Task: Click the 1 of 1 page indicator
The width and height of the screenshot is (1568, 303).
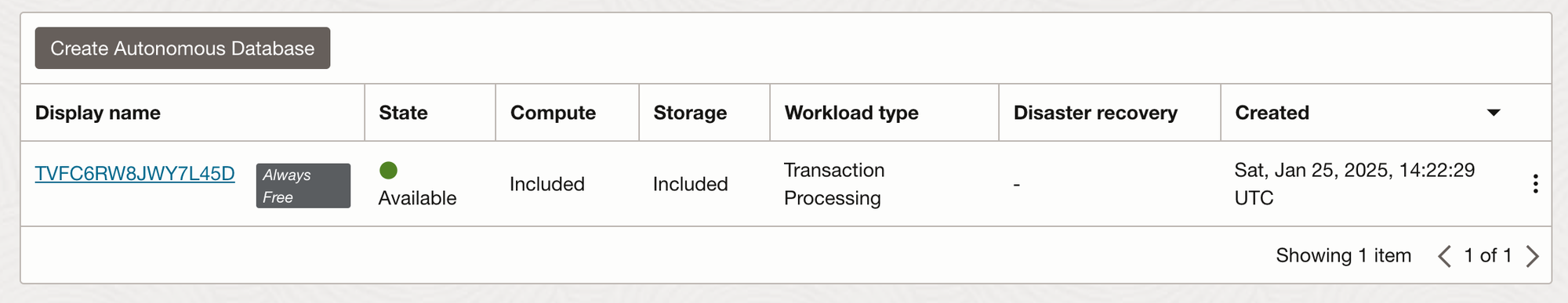Action: [x=1488, y=256]
